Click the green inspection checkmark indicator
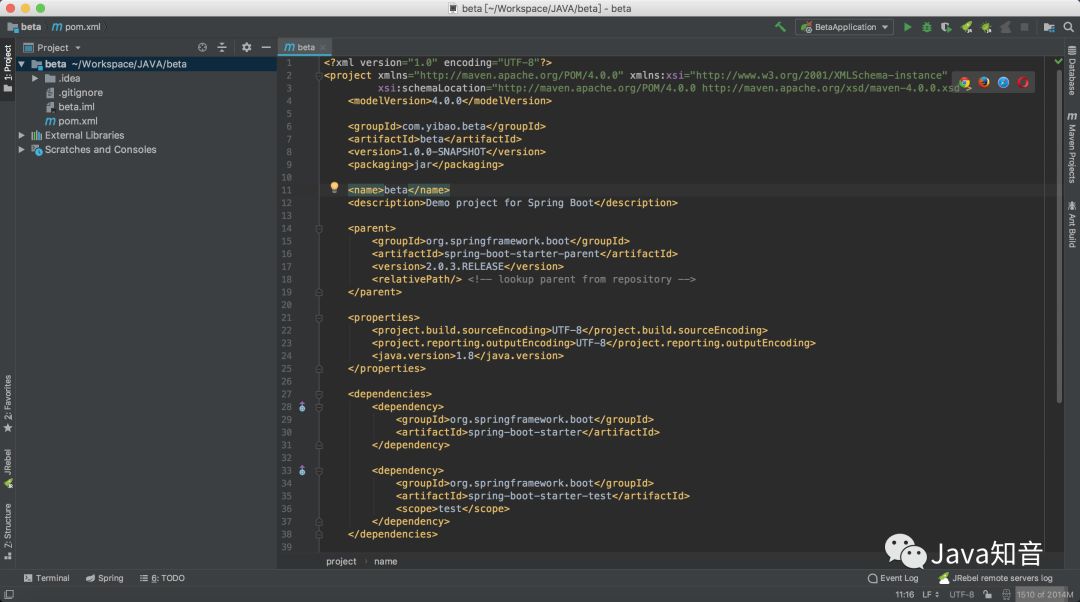 [1059, 61]
